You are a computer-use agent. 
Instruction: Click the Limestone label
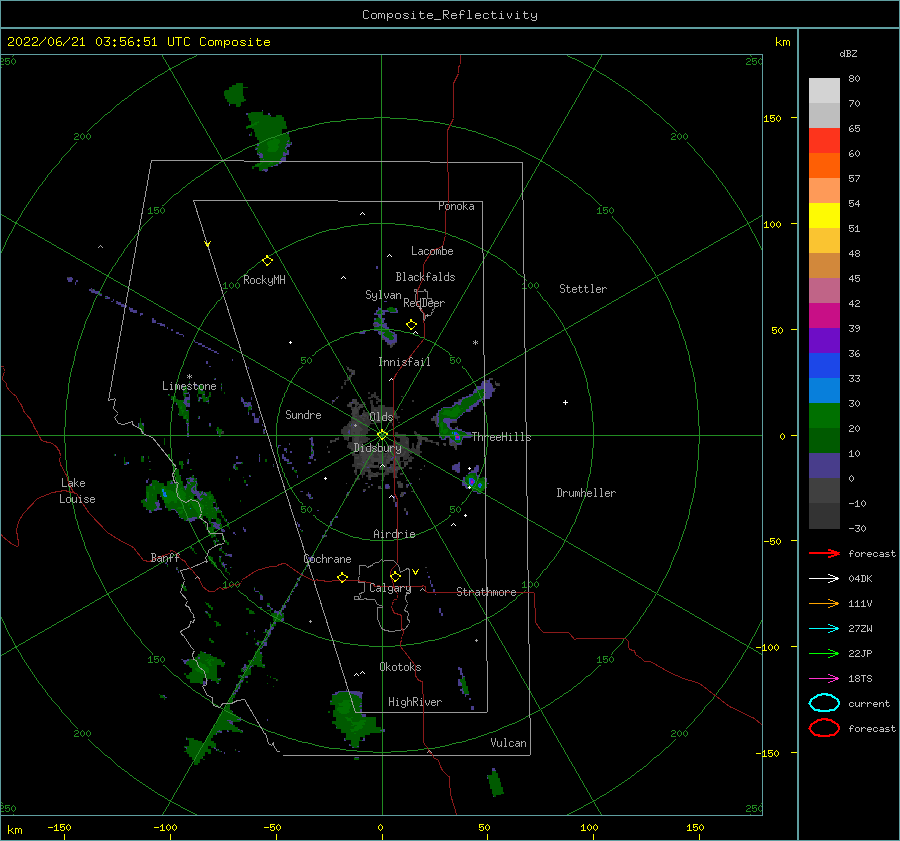[189, 386]
